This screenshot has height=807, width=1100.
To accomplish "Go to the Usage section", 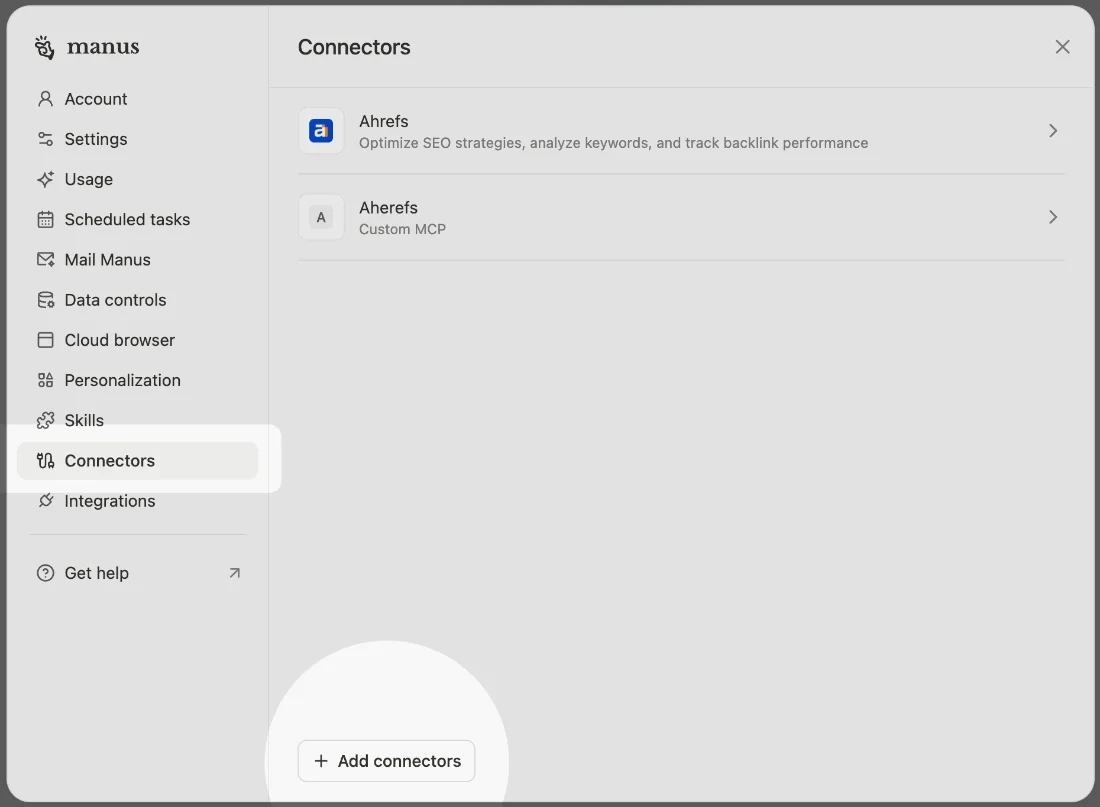I will pos(138,179).
